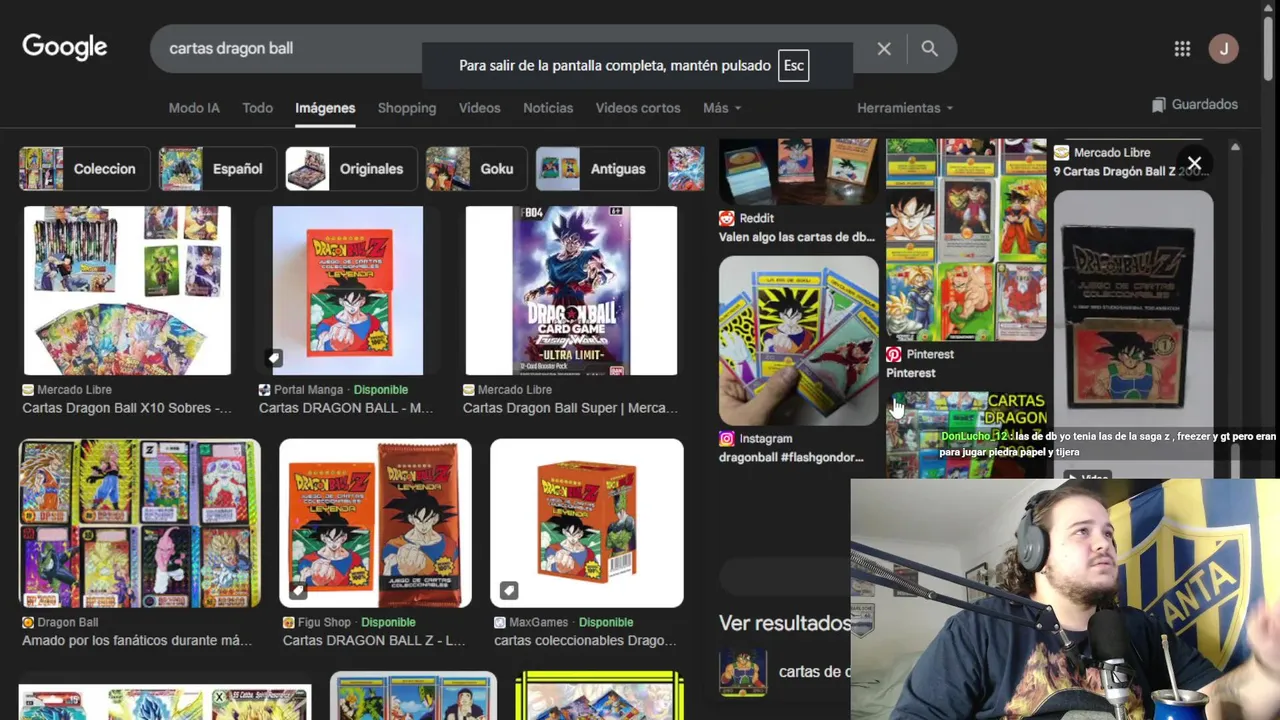
Task: Click the Dragon Ball source label
Action: pos(67,622)
